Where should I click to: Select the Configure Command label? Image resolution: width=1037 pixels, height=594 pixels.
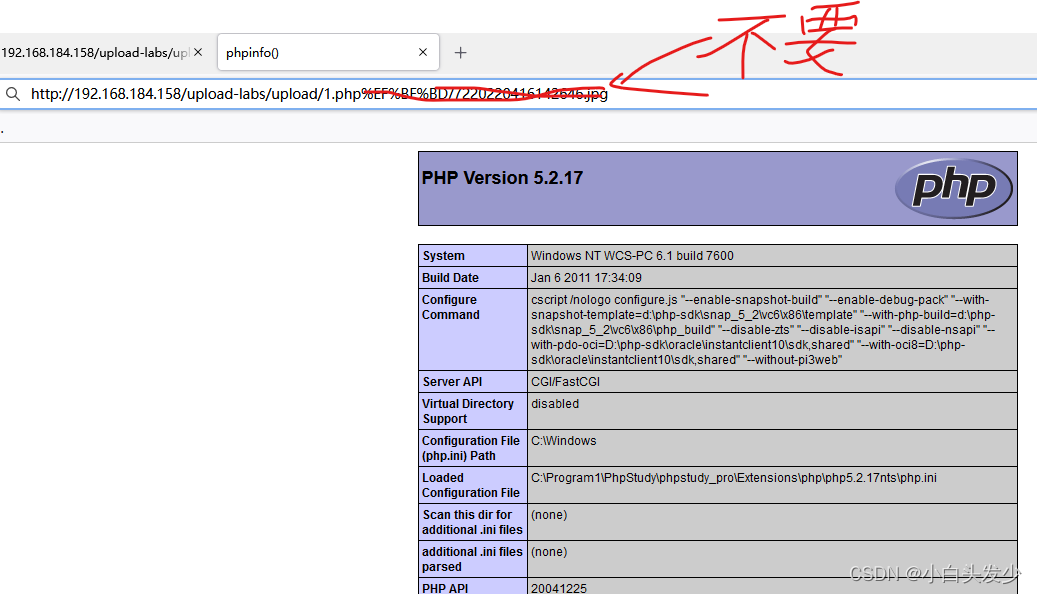pyautogui.click(x=450, y=307)
